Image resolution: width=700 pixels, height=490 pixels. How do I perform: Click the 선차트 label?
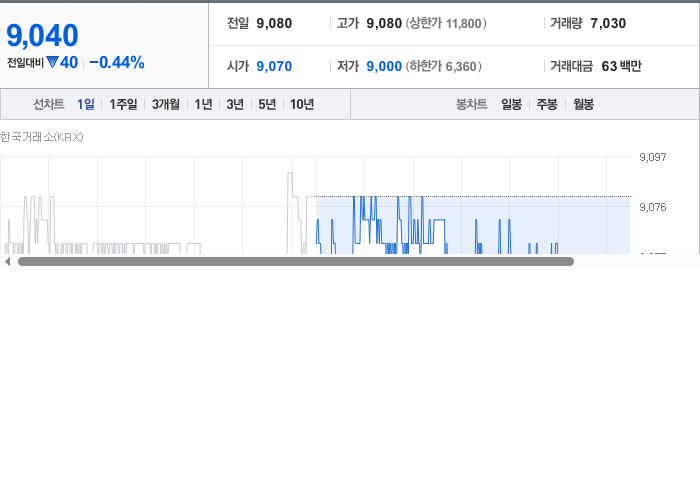click(49, 104)
